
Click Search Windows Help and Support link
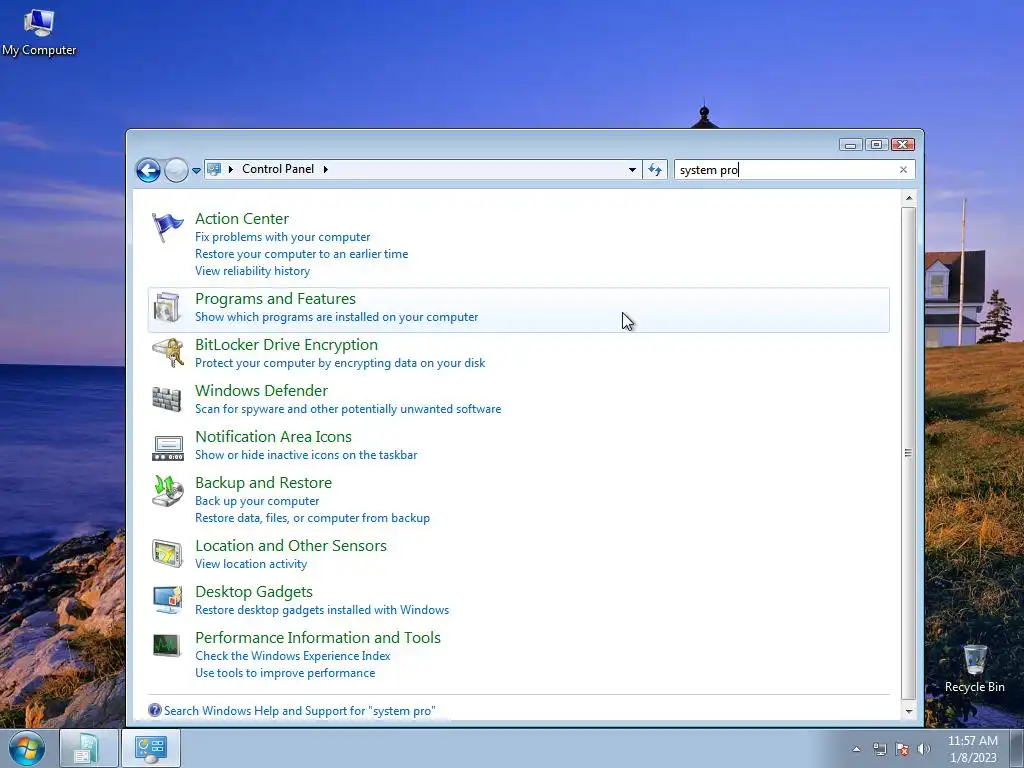pyautogui.click(x=299, y=711)
